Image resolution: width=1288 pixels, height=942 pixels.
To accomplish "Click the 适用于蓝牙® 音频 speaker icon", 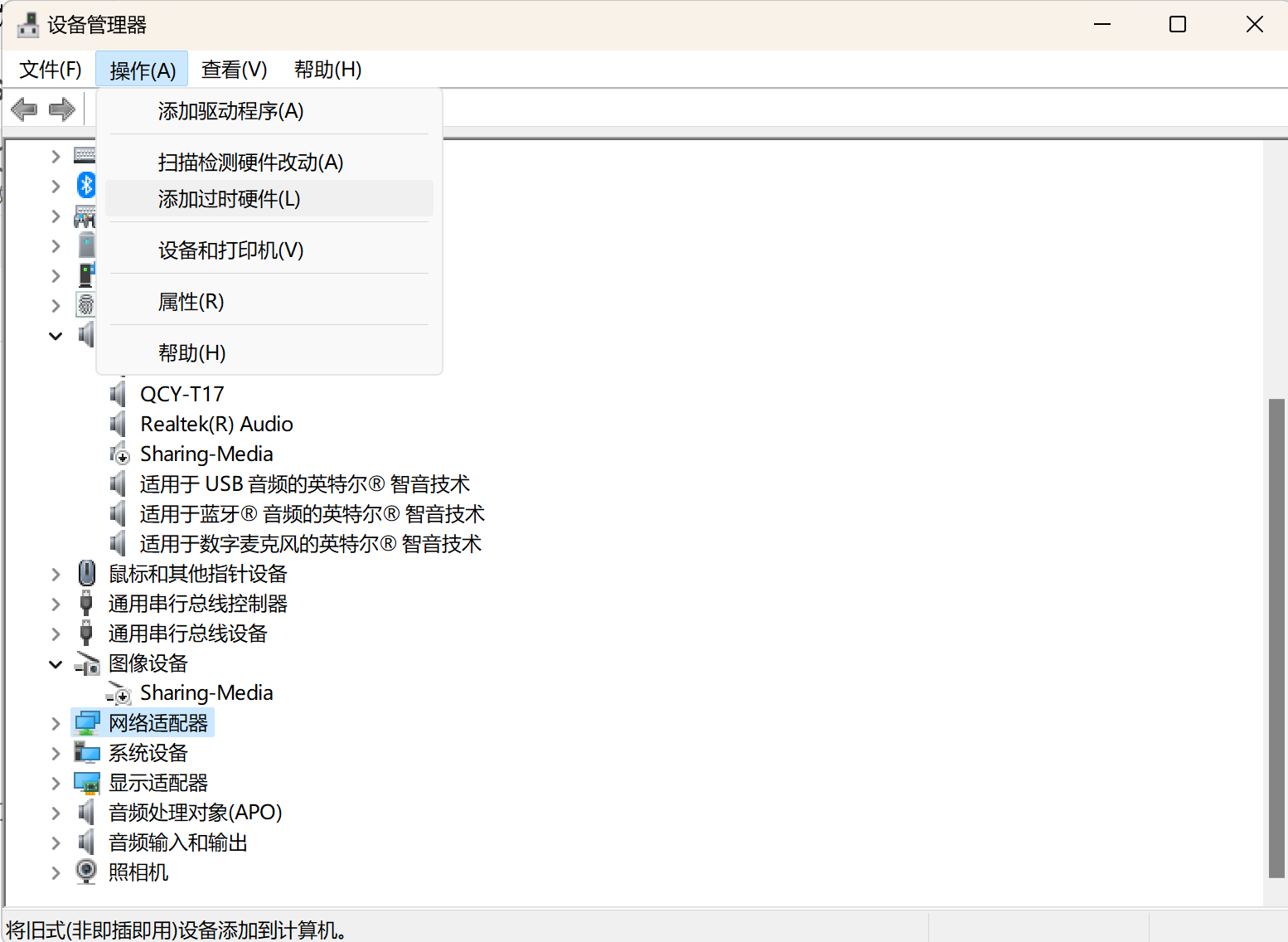I will click(119, 513).
